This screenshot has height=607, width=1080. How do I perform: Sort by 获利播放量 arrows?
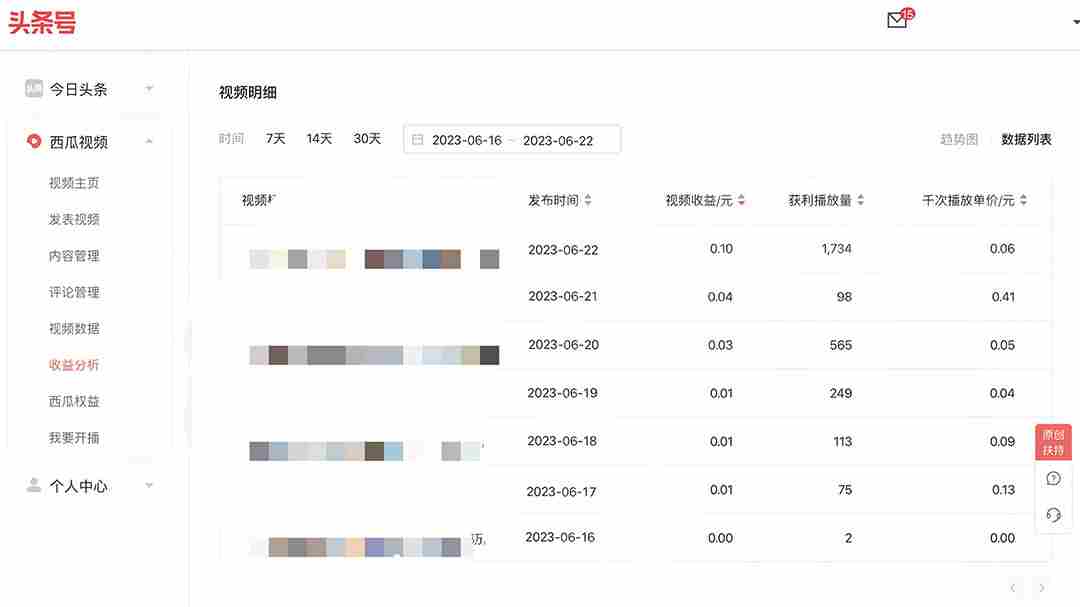(x=860, y=200)
